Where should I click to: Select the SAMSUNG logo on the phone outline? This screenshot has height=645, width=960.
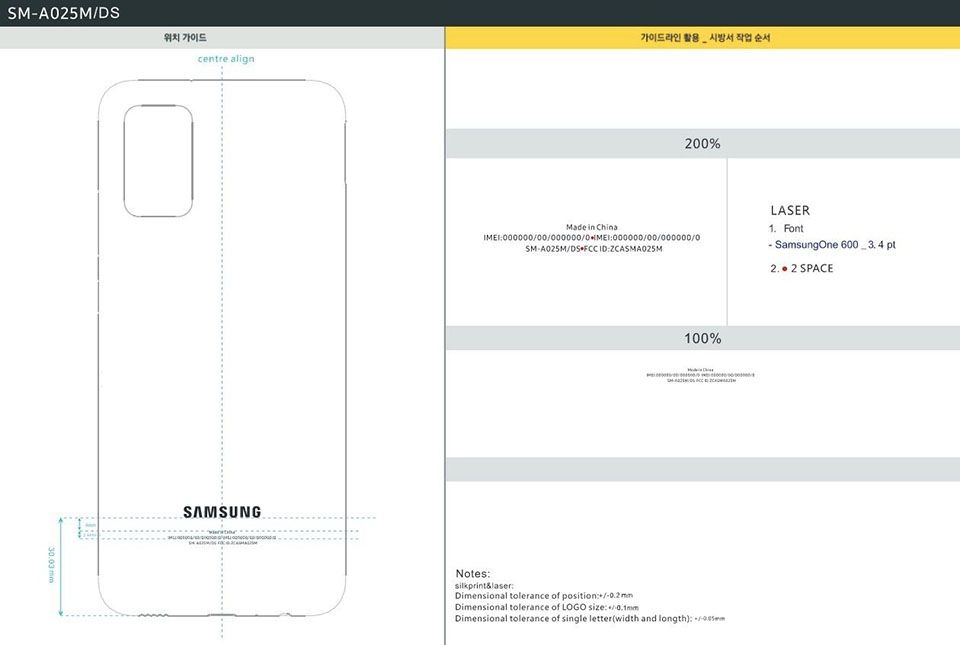tap(221, 511)
